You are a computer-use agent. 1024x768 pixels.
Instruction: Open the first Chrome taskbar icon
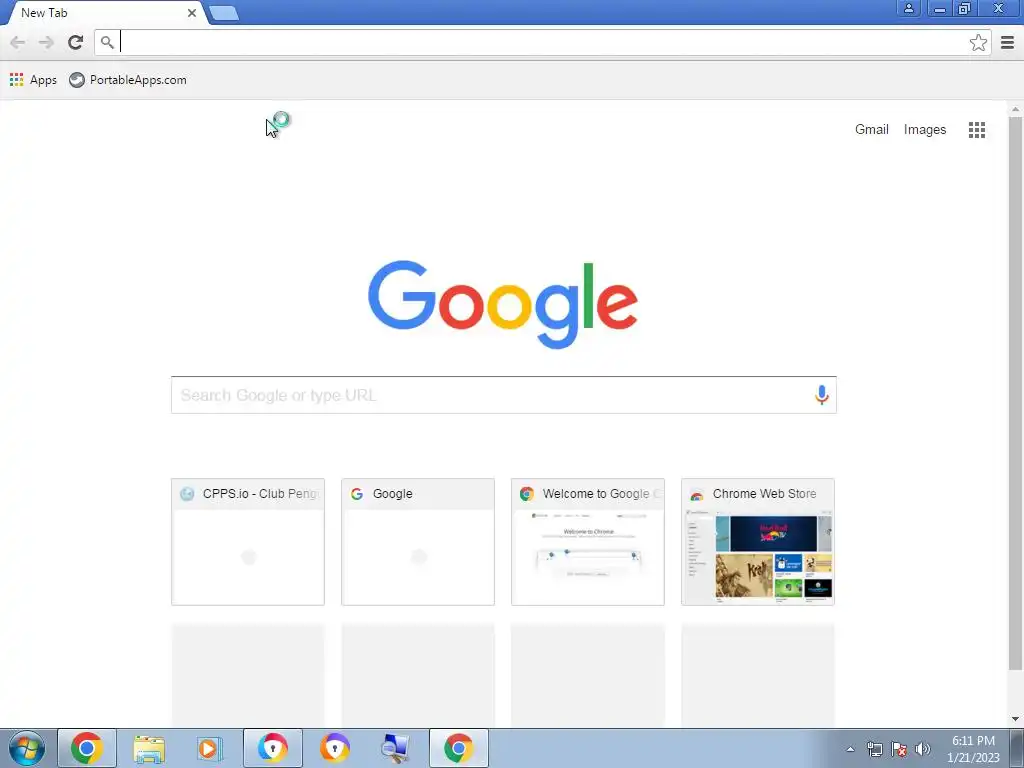87,748
